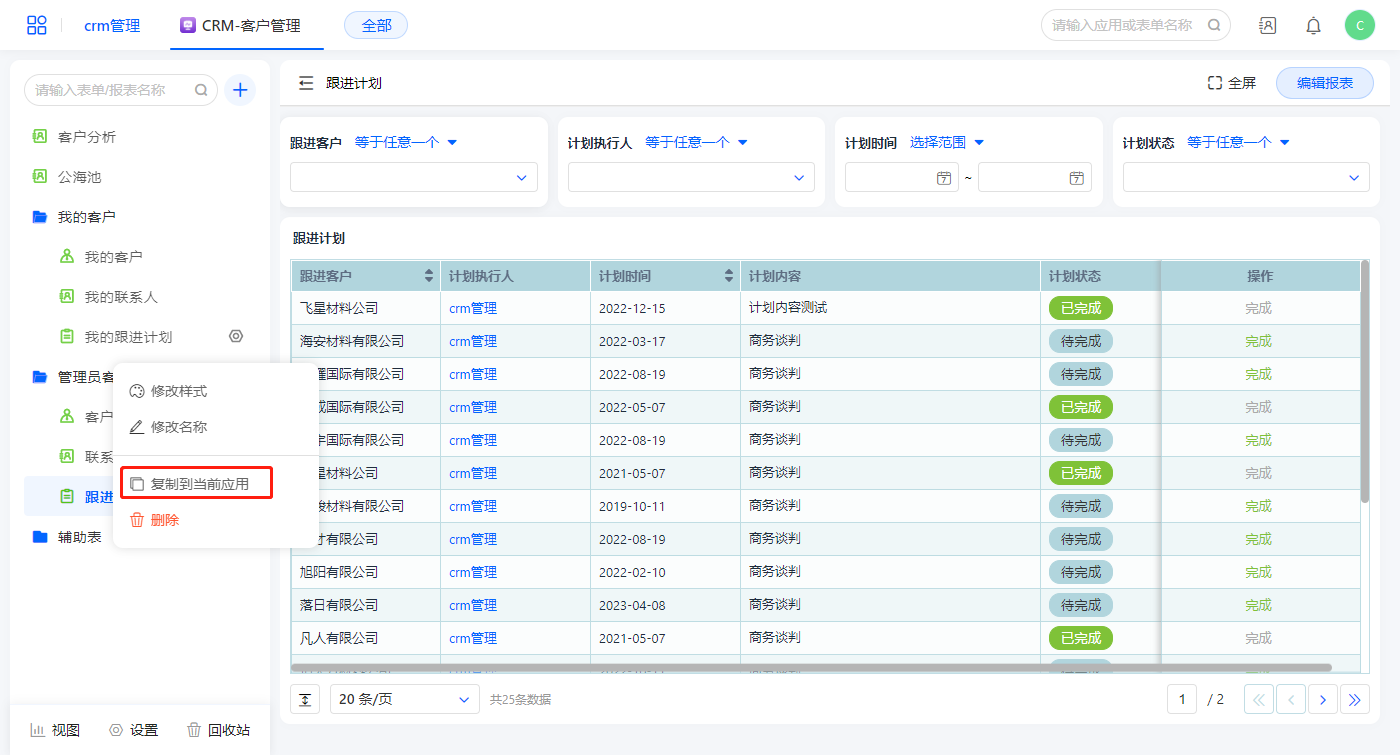Viewport: 1400px width, 755px height.
Task: Open the contacts book icon in header
Action: click(x=1267, y=26)
